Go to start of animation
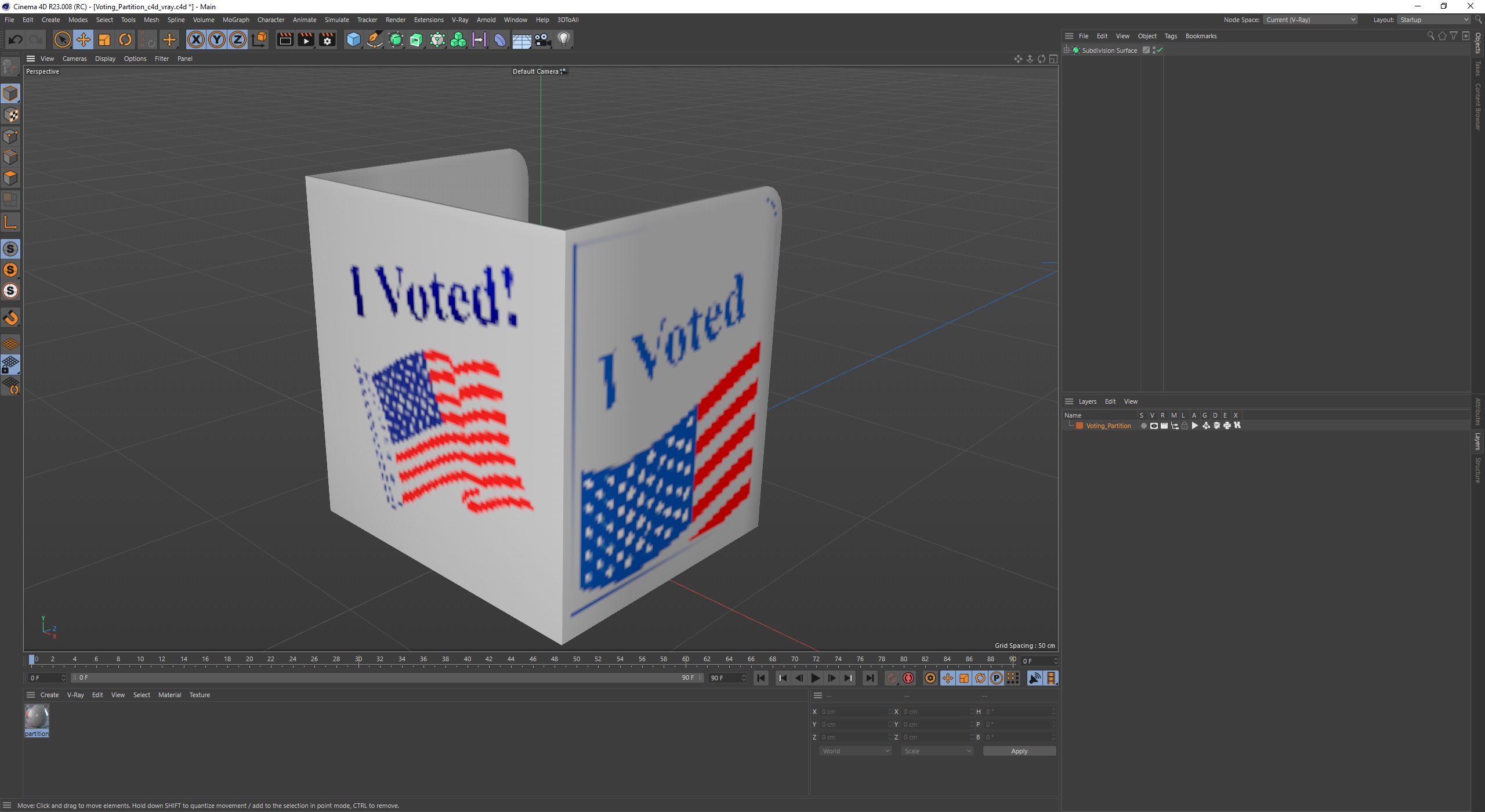The image size is (1485, 812). click(x=761, y=678)
